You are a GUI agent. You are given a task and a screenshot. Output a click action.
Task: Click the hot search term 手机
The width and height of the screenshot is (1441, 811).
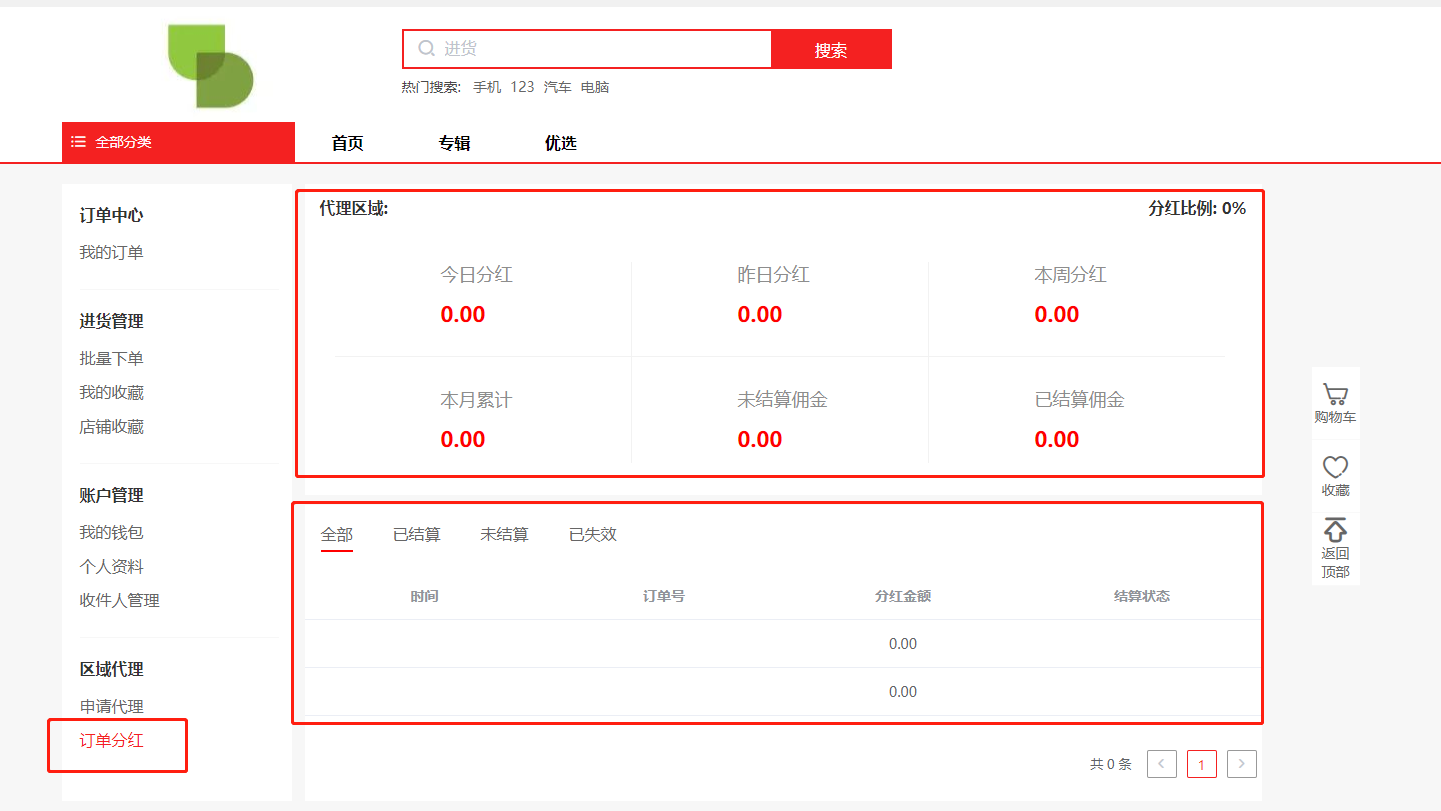487,87
